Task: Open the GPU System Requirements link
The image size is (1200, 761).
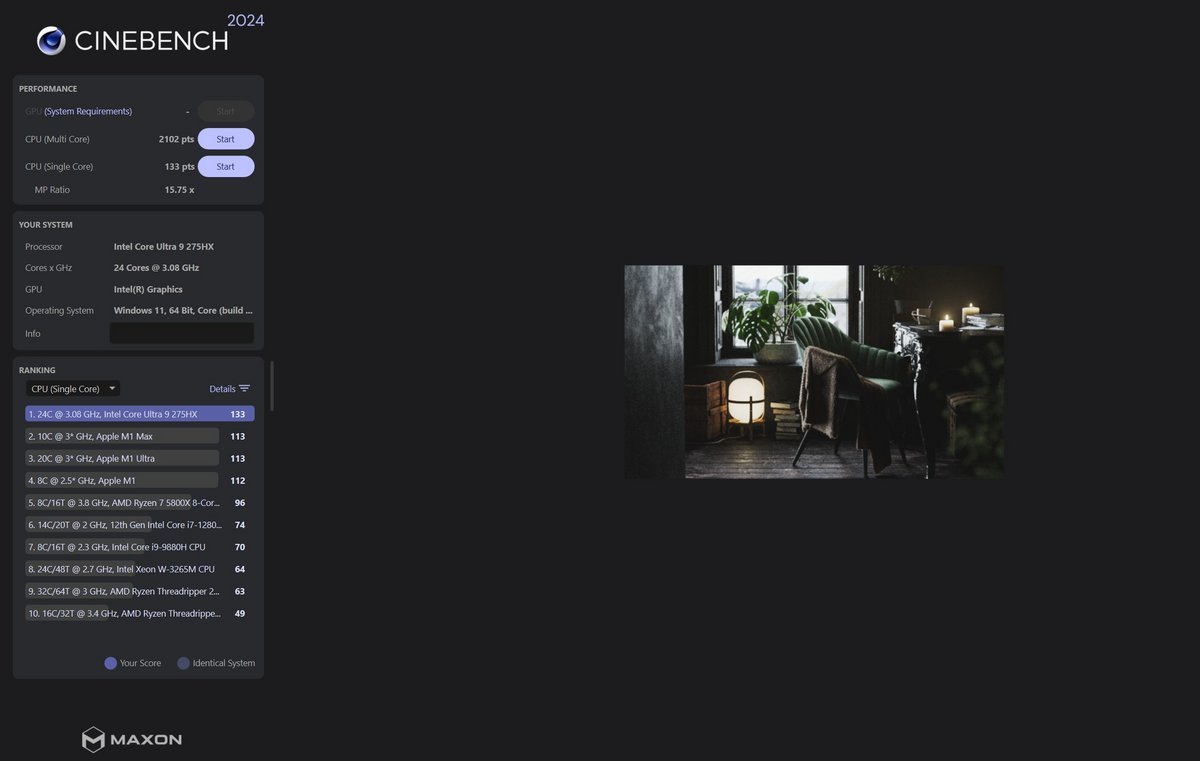Action: [x=88, y=111]
